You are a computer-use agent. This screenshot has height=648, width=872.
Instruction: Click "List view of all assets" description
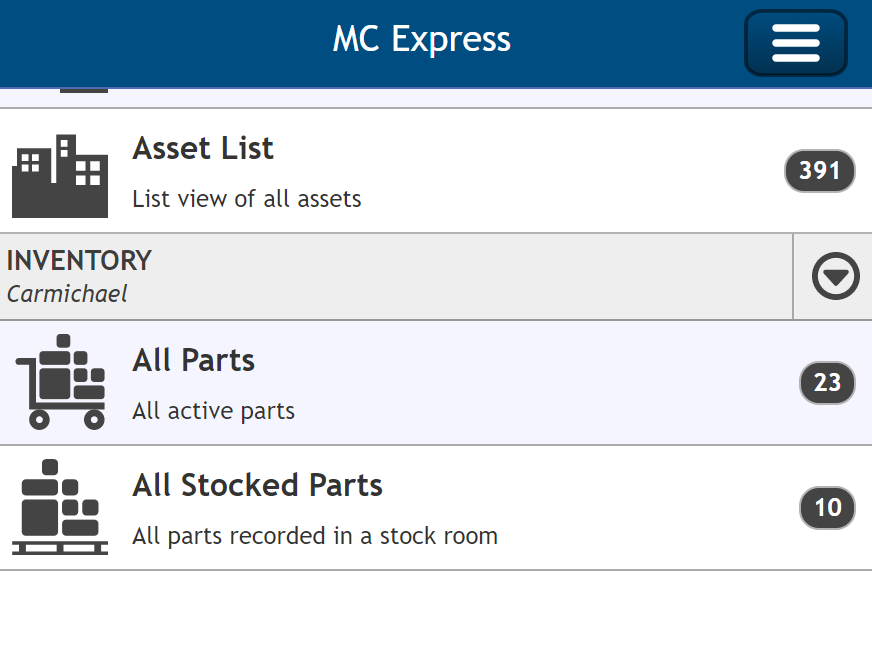247,199
